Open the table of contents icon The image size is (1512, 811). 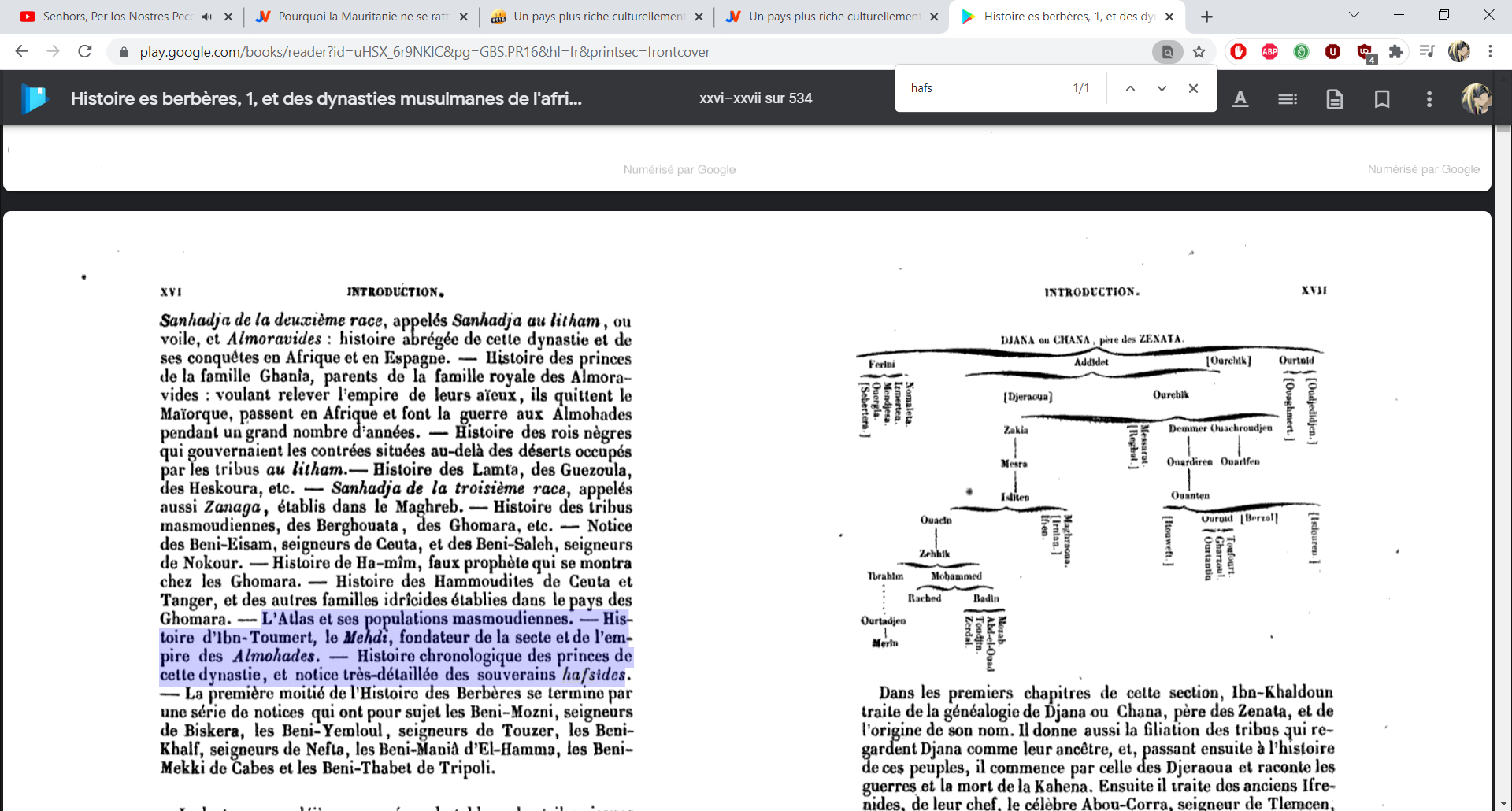[x=1288, y=99]
